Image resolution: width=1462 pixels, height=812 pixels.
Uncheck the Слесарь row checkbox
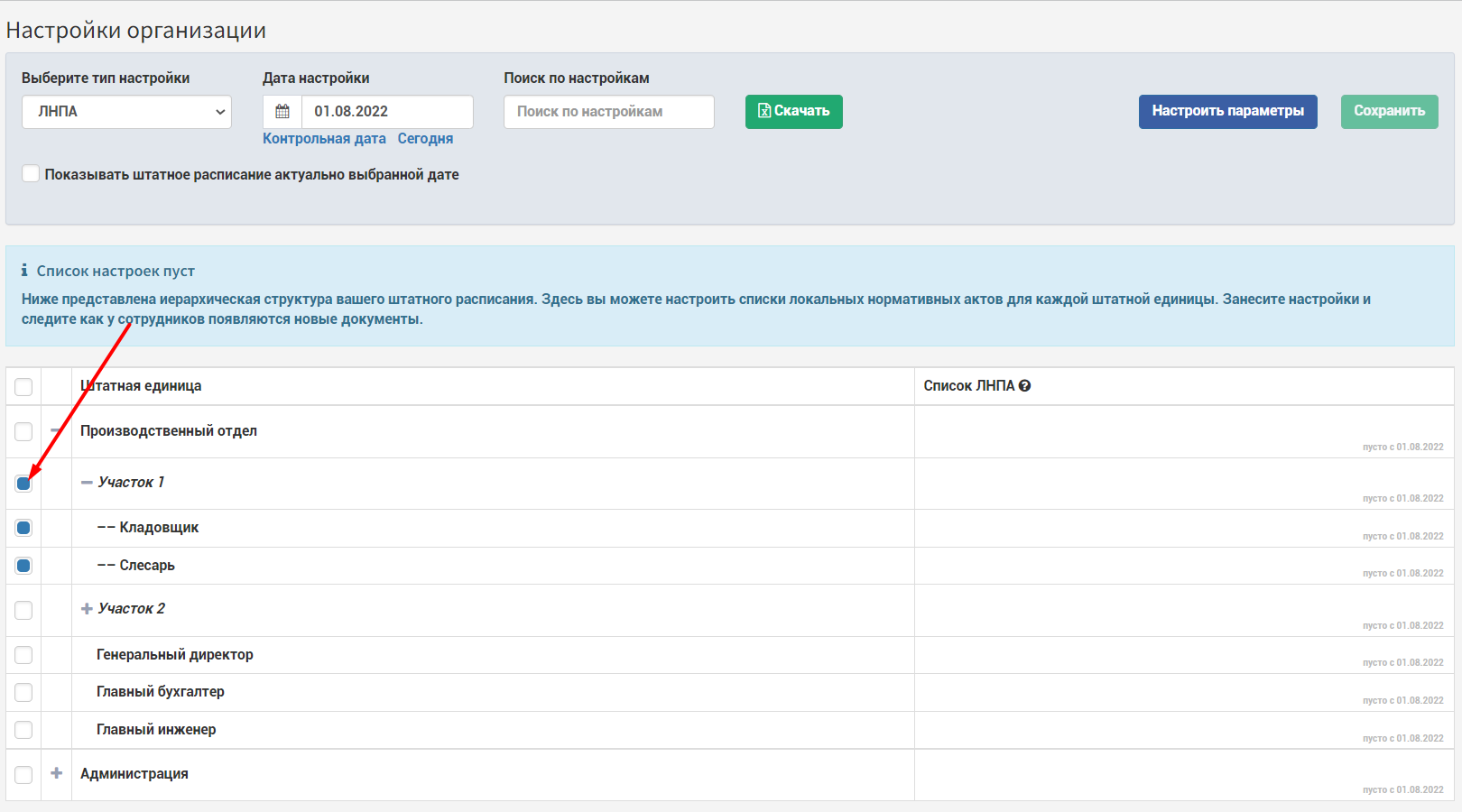pyautogui.click(x=23, y=566)
